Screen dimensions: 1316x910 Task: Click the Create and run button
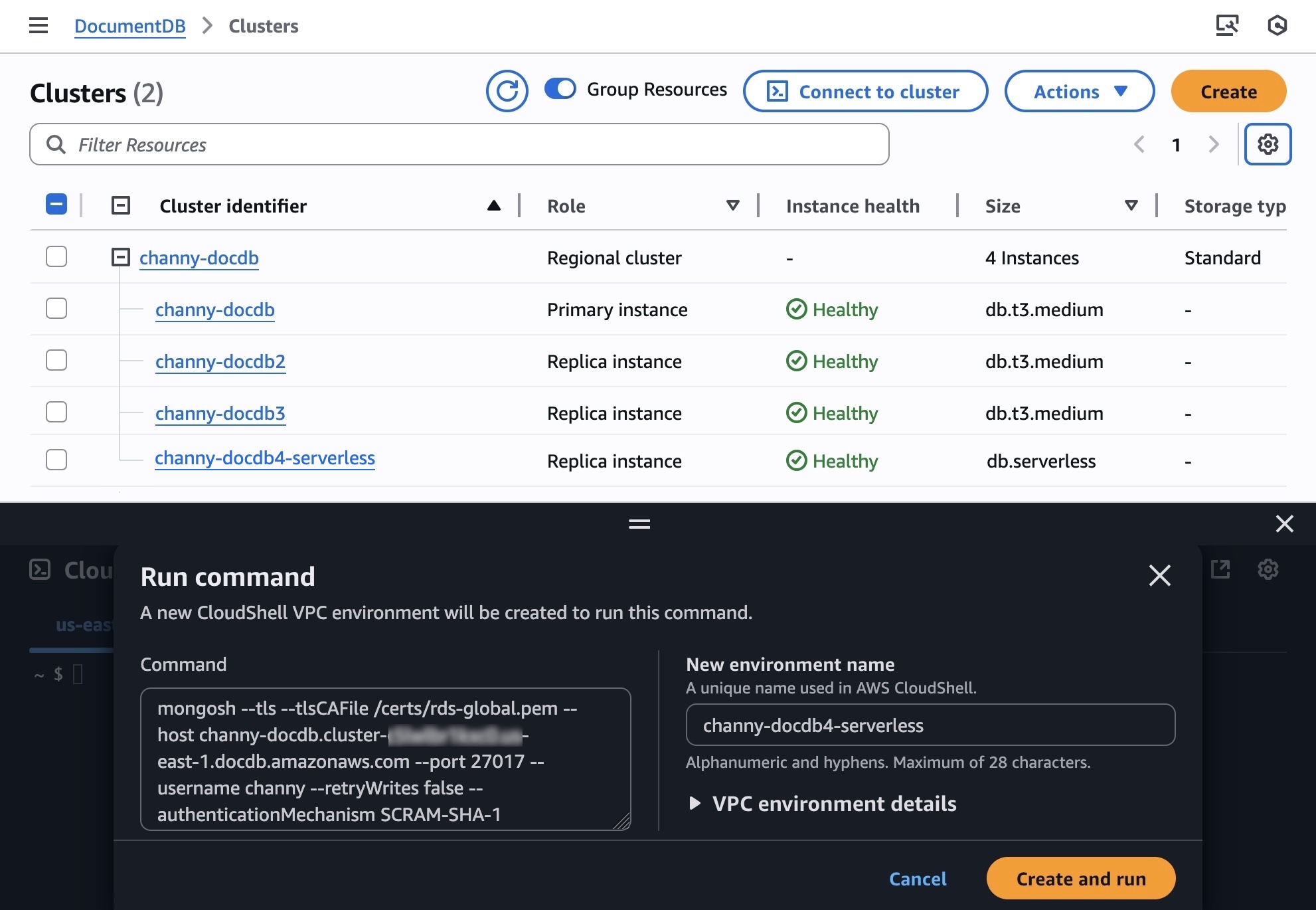coord(1080,879)
